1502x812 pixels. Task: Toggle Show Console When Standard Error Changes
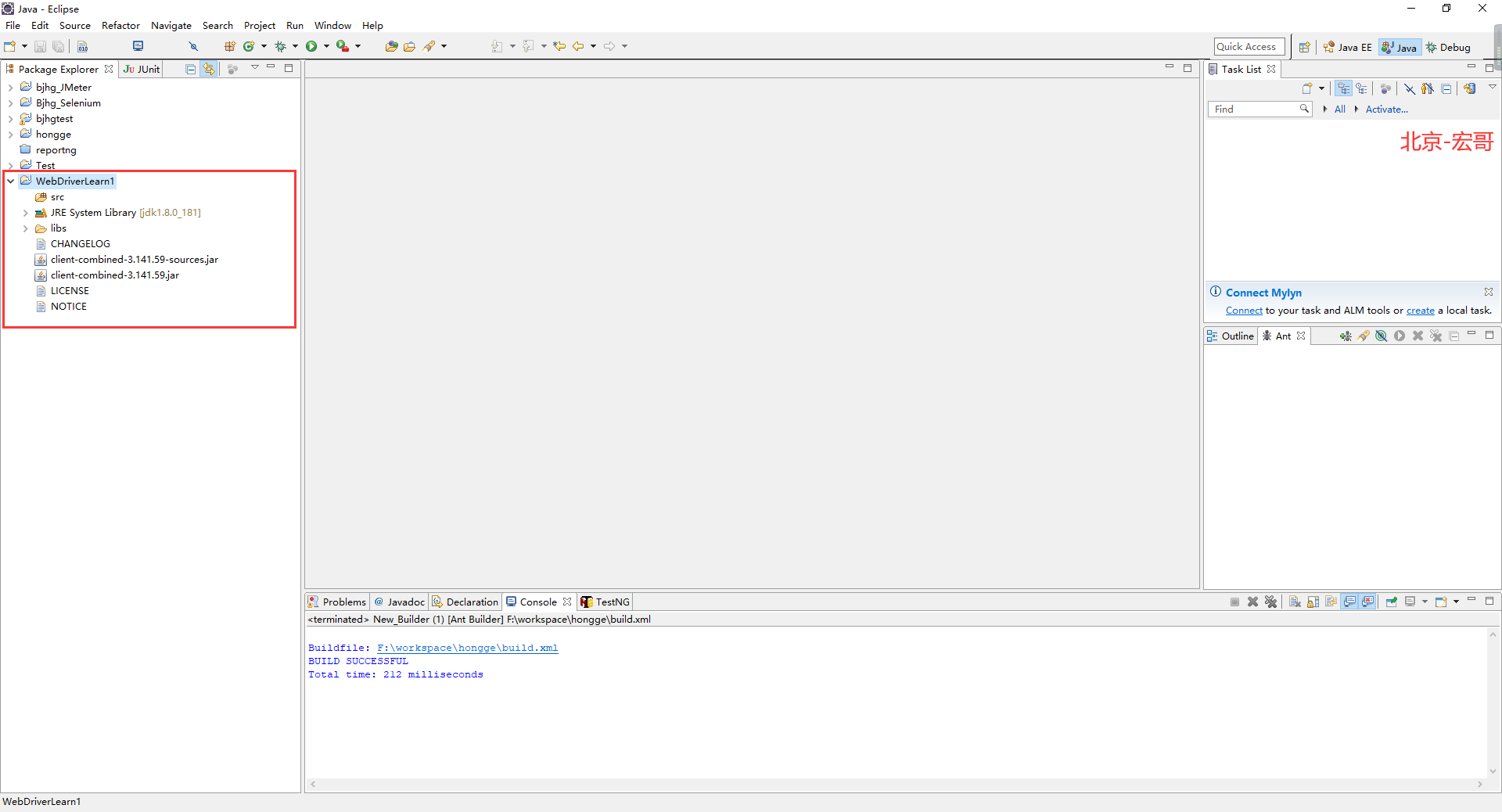pos(1367,602)
